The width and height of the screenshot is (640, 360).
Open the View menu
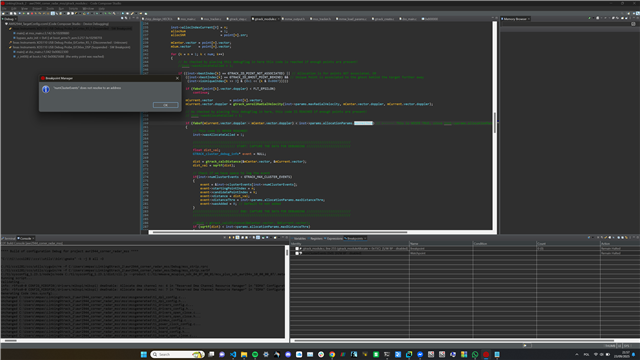(x=24, y=8)
